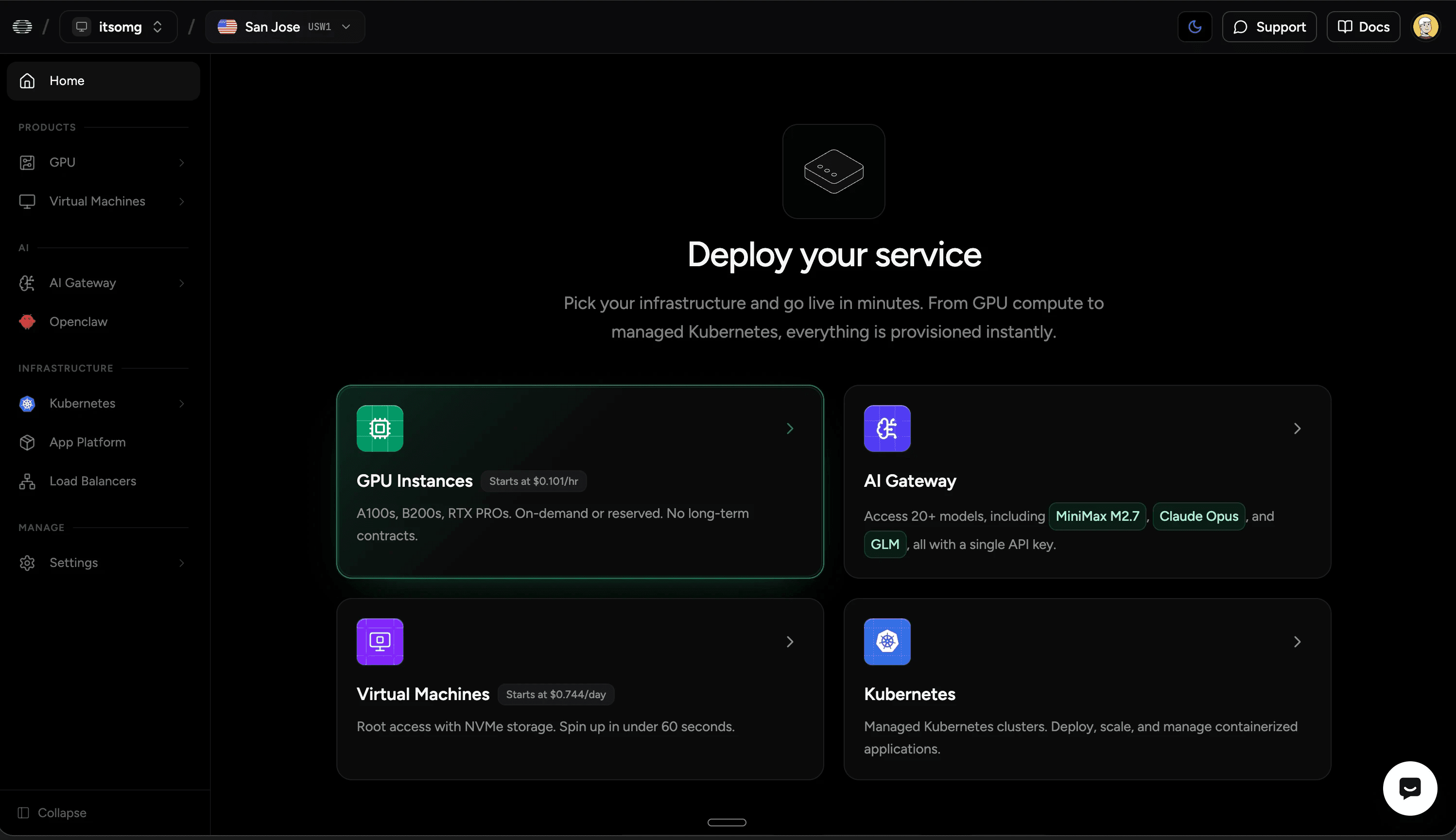This screenshot has width=1456, height=840.
Task: Click the App Platform box icon
Action: click(27, 442)
